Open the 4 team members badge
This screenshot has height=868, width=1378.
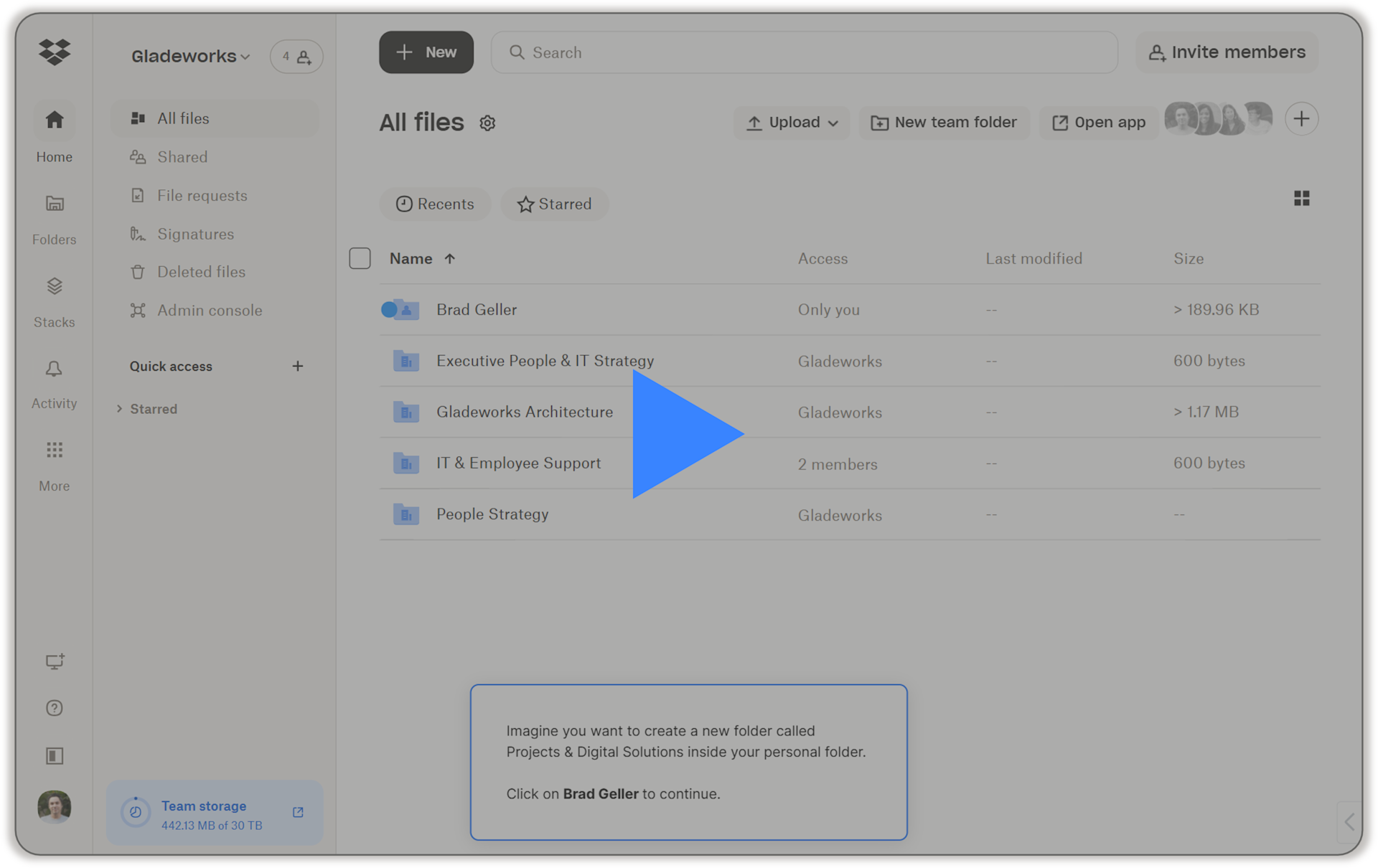pos(296,56)
